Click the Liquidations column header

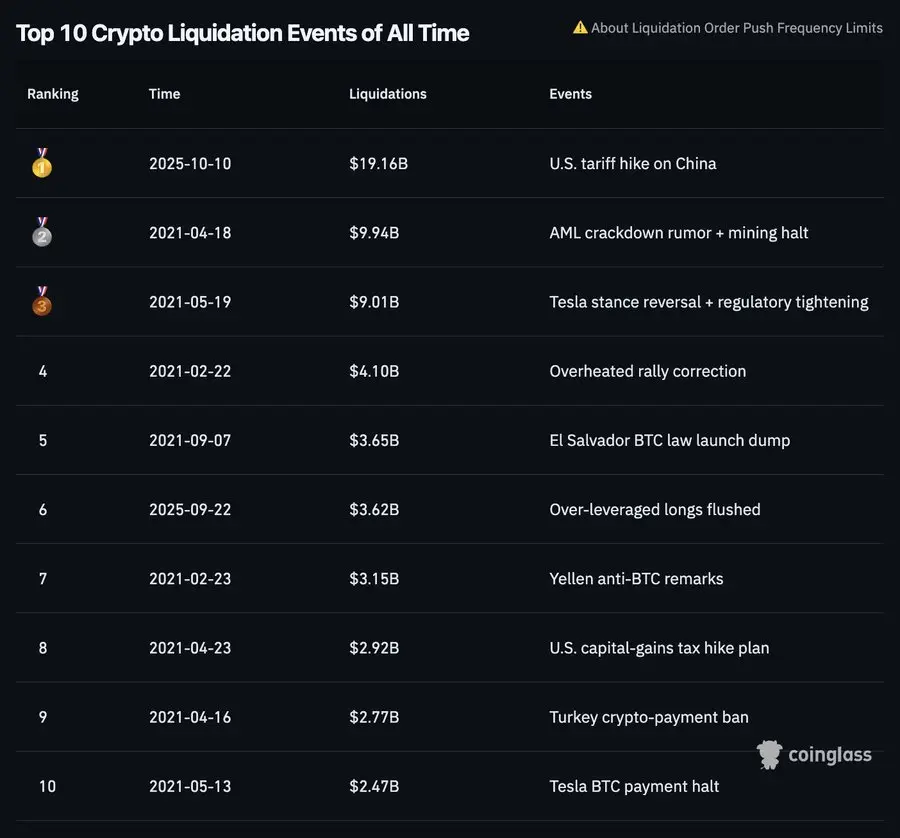click(x=388, y=94)
